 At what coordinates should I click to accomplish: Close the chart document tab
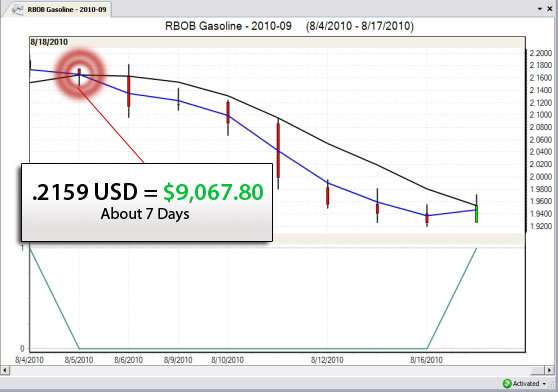coord(549,9)
